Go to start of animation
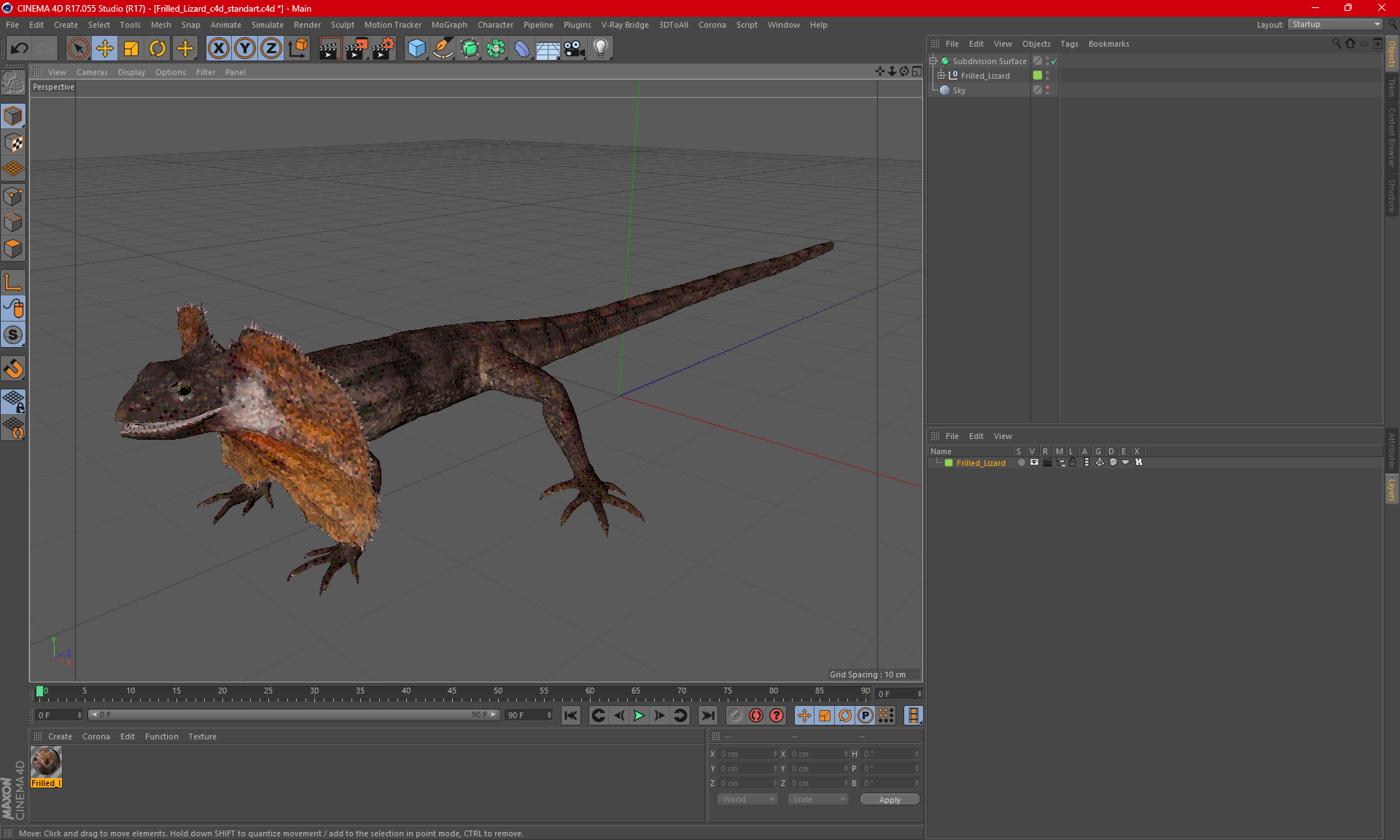1400x840 pixels. point(571,715)
